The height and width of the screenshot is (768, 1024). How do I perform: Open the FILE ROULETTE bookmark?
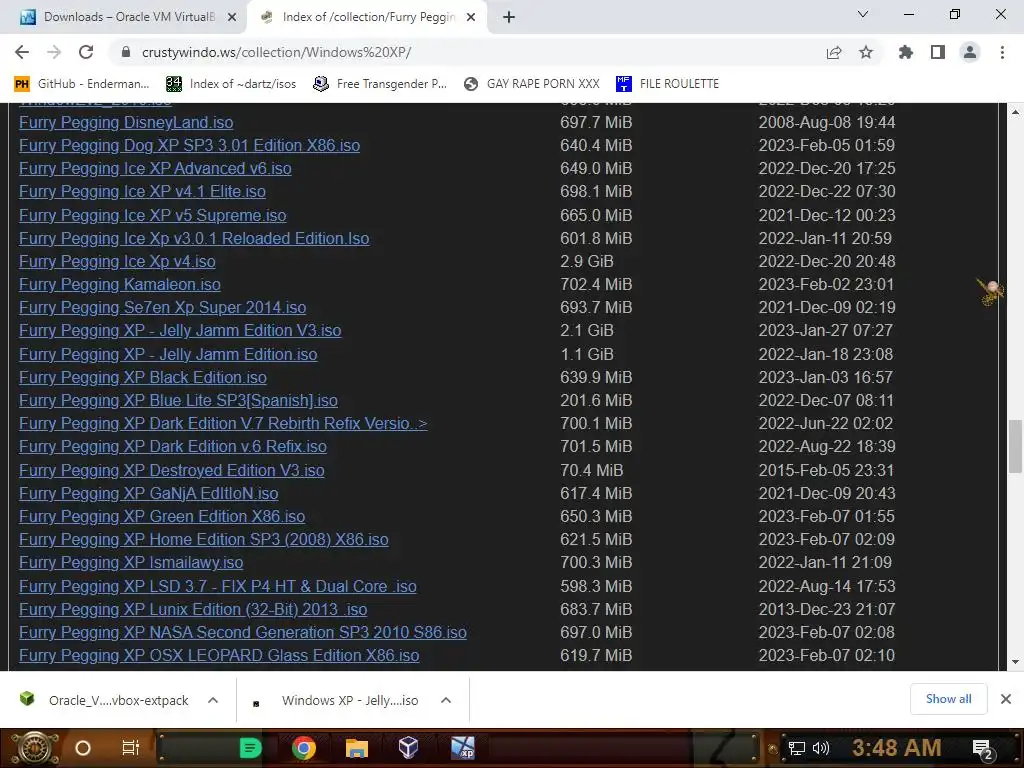(x=667, y=84)
